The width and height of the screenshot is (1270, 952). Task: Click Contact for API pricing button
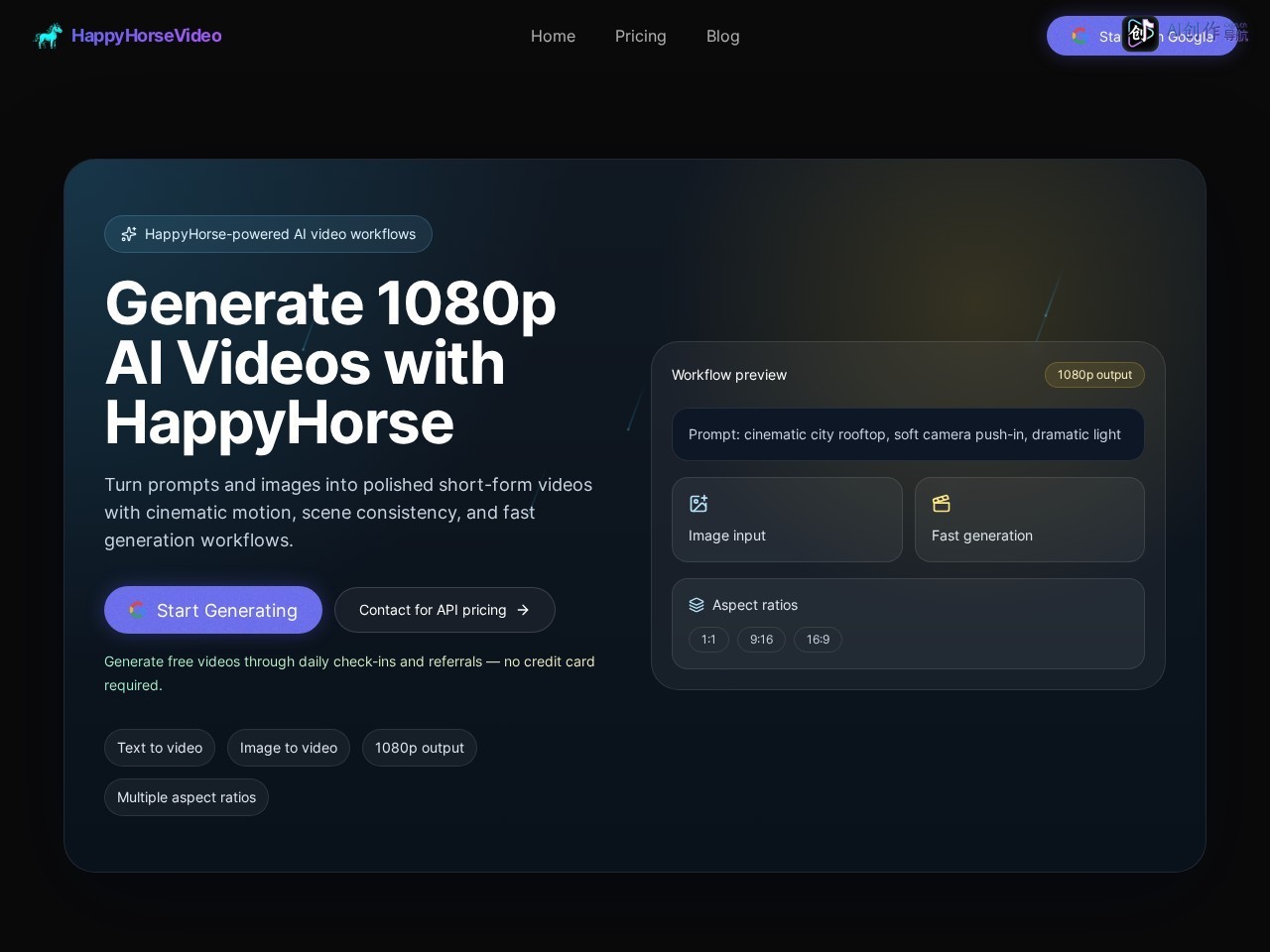point(444,610)
